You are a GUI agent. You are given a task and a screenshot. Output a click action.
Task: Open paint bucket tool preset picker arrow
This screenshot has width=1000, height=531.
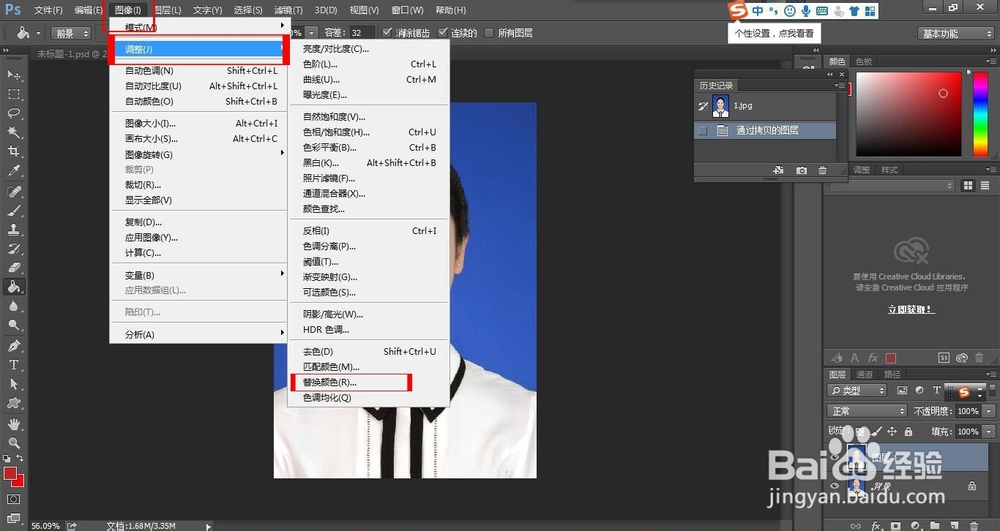[x=38, y=33]
